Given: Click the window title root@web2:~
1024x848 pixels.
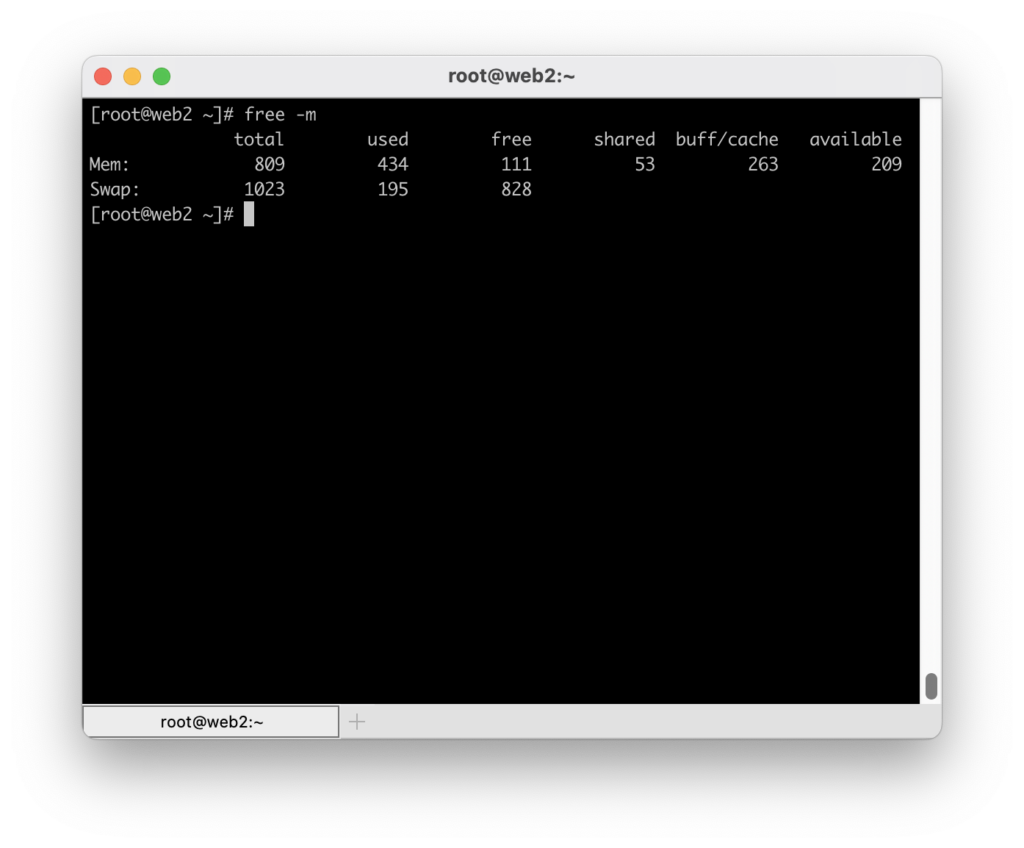Looking at the screenshot, I should coord(512,76).
